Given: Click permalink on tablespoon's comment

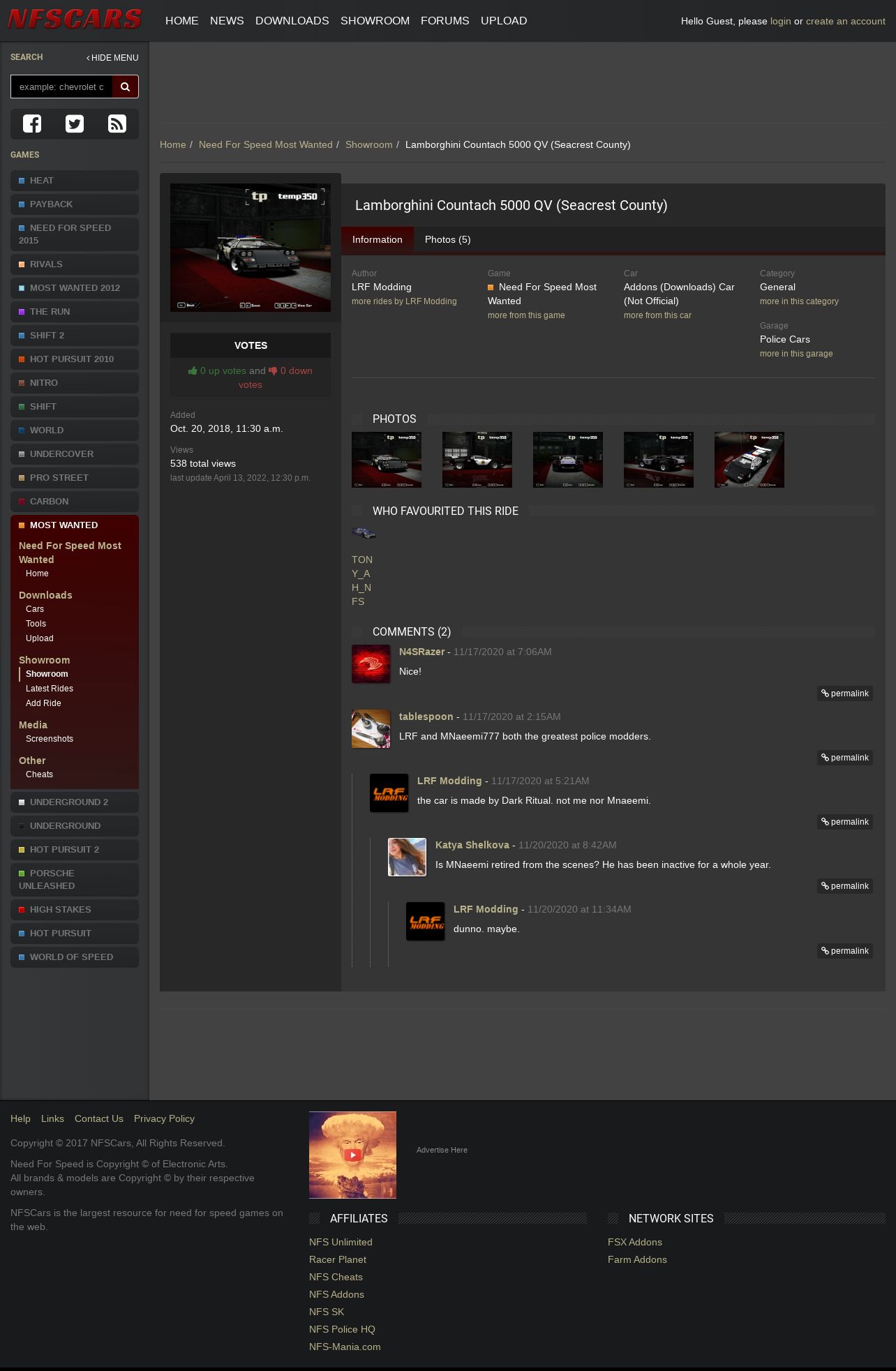Looking at the screenshot, I should tap(845, 758).
